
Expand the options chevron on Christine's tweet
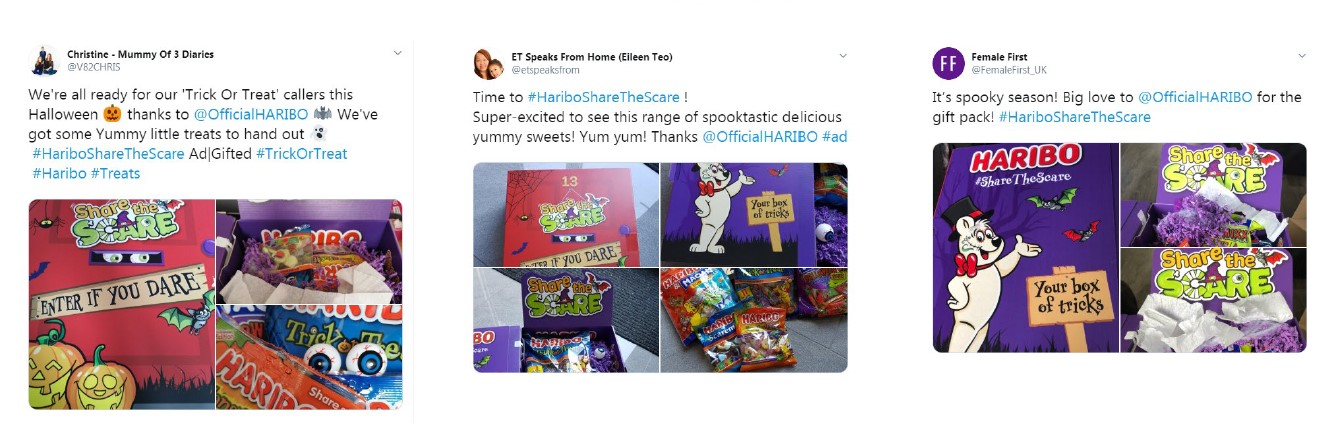(x=397, y=53)
